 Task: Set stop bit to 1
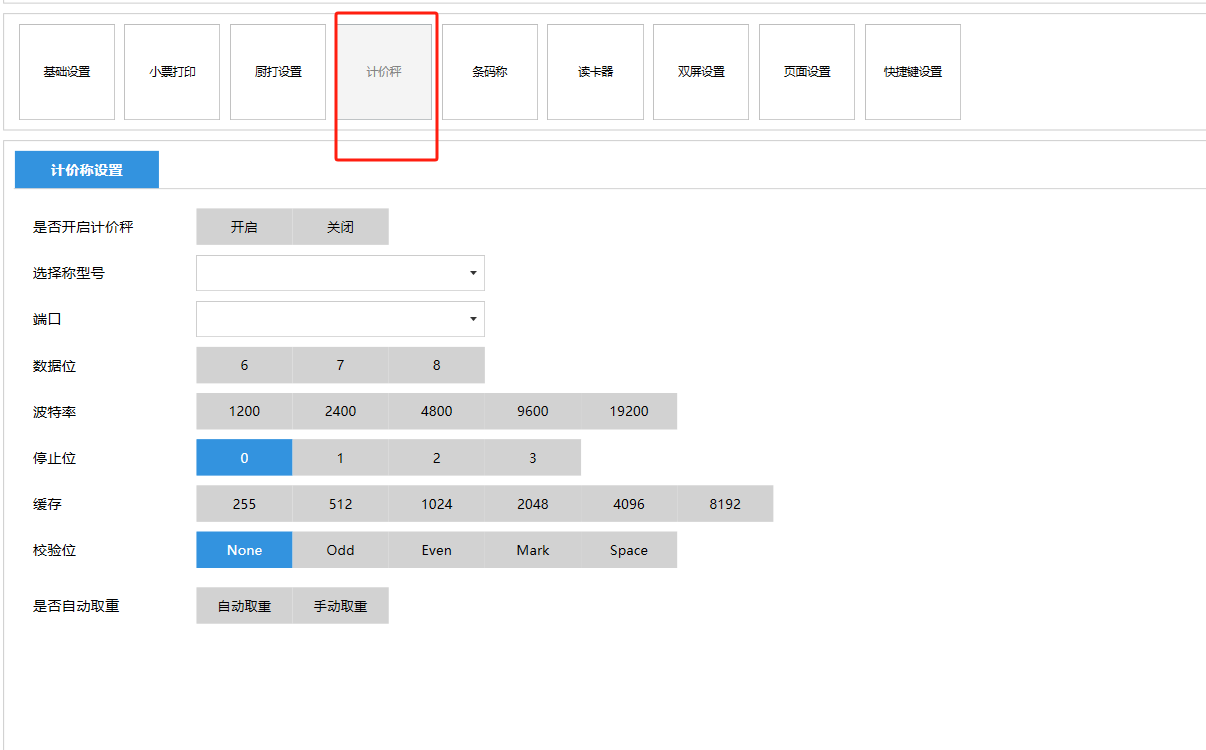pyautogui.click(x=340, y=458)
